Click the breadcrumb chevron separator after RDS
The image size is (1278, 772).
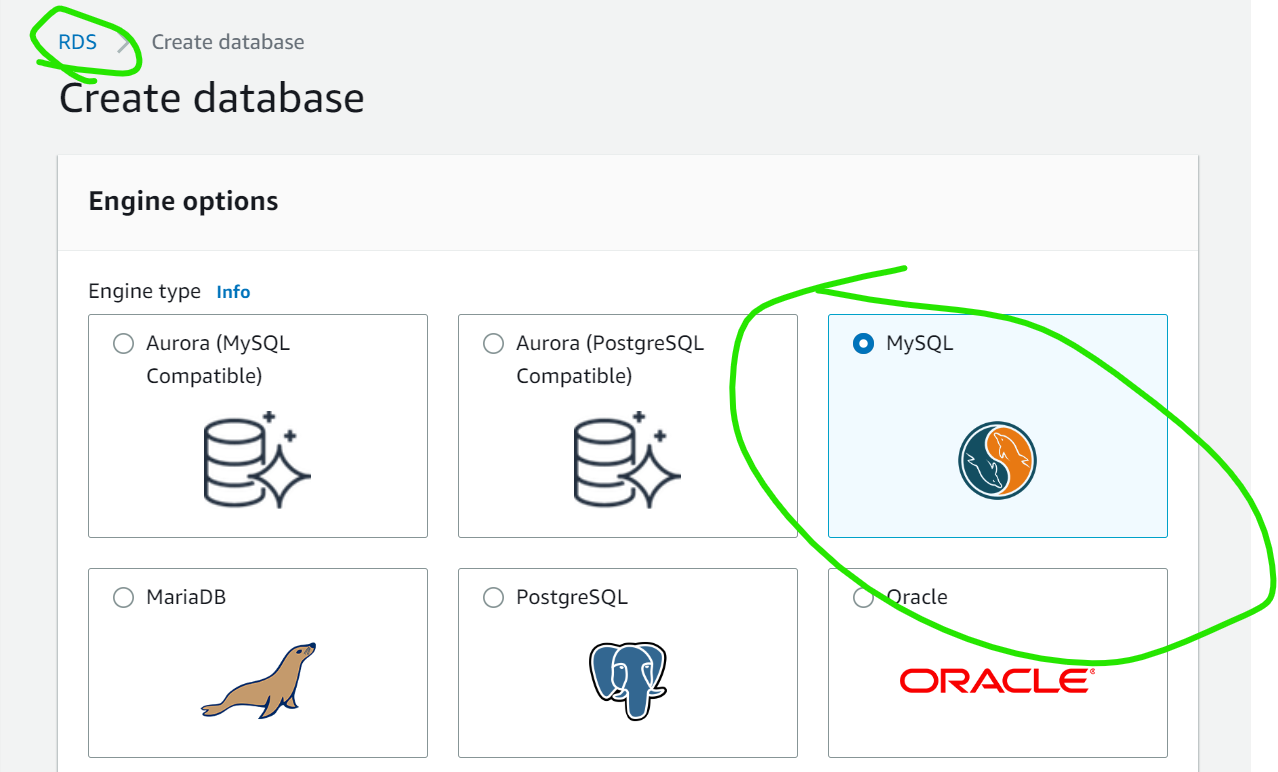124,43
